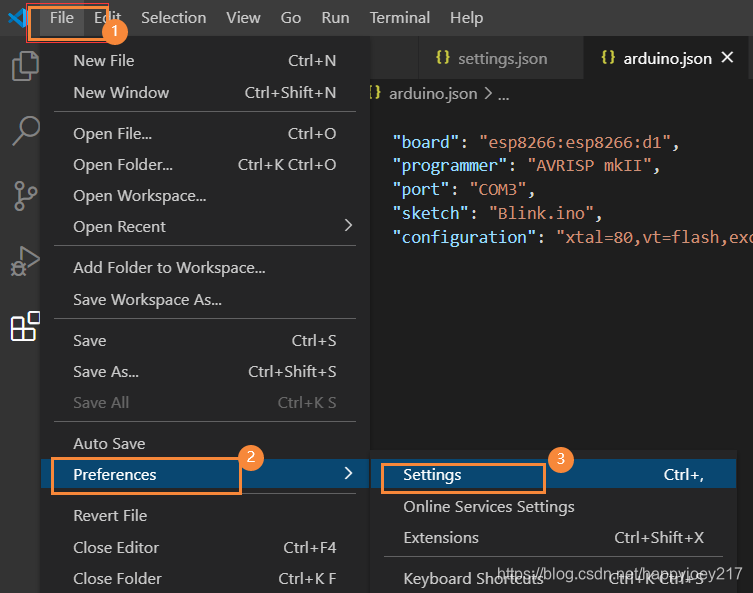Open the Search view in activity bar
This screenshot has height=593, width=753.
click(25, 130)
